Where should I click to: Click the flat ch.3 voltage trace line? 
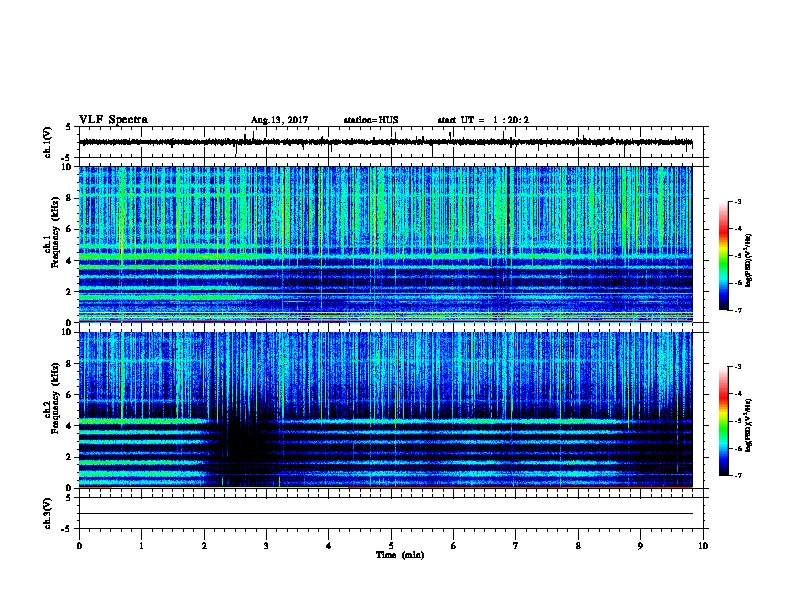click(x=385, y=514)
